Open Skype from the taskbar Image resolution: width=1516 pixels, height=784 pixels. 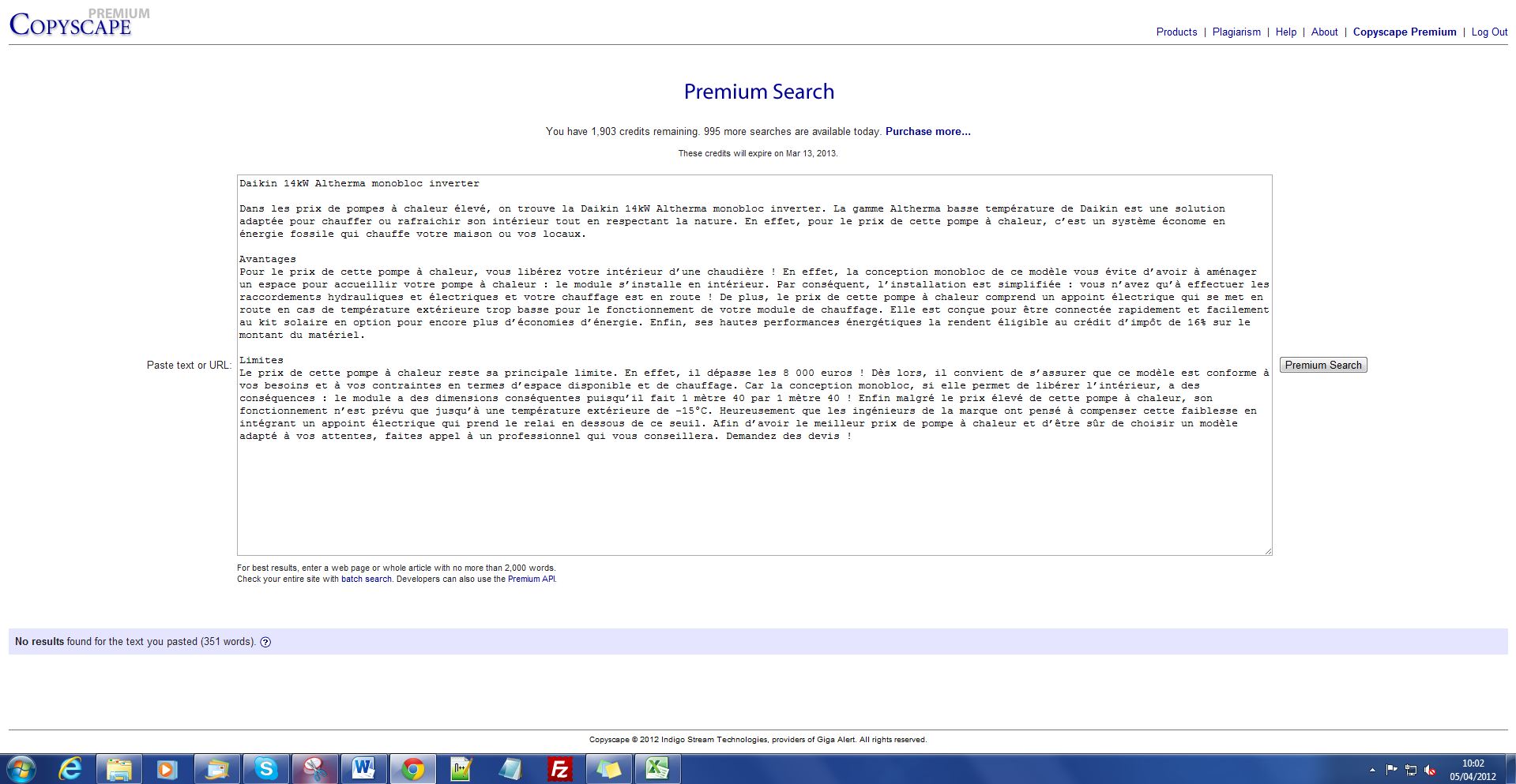(x=266, y=768)
